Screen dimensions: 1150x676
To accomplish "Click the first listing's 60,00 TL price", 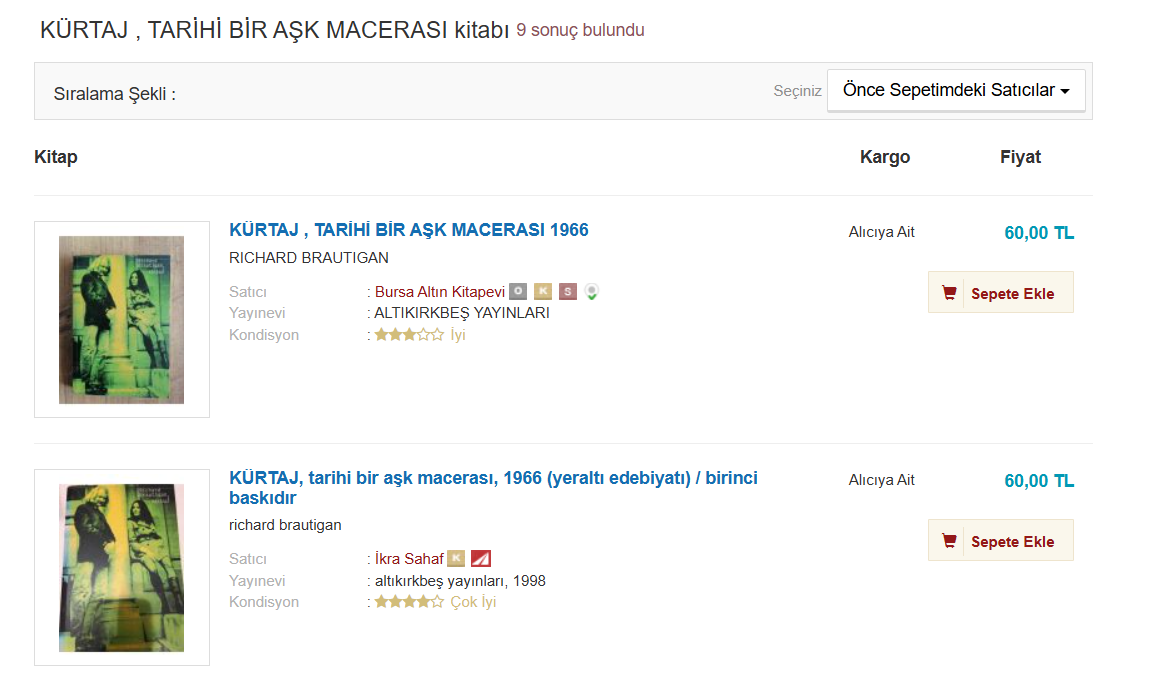I will pyautogui.click(x=1038, y=233).
